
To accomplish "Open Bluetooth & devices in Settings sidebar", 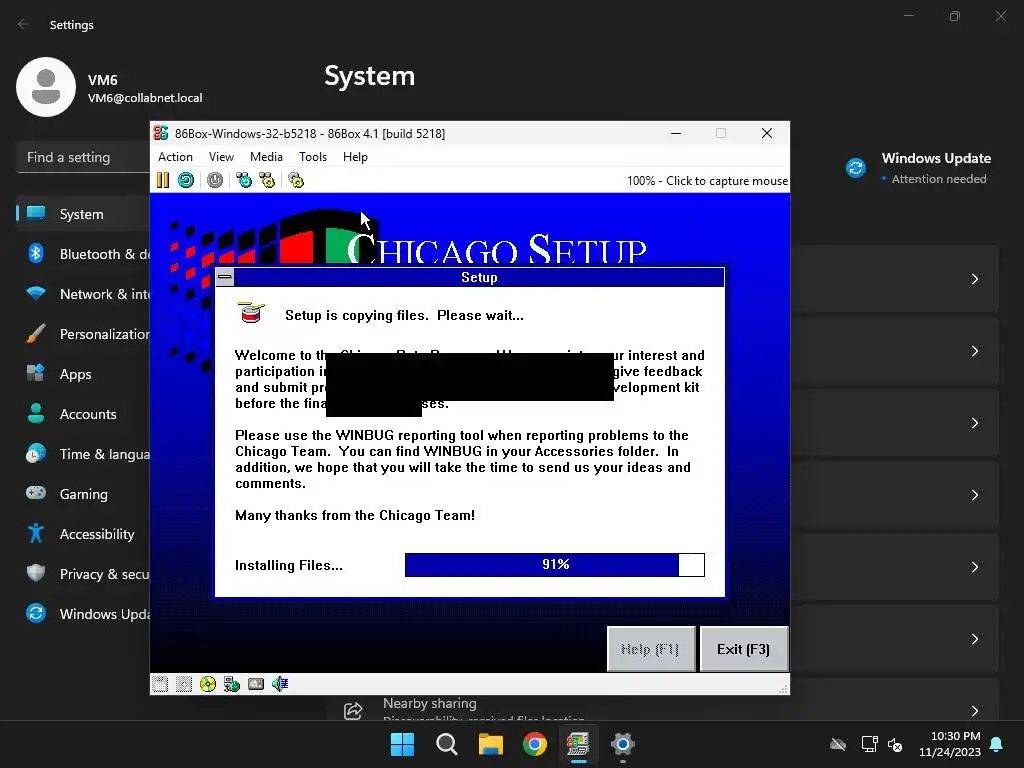I will pyautogui.click(x=83, y=254).
